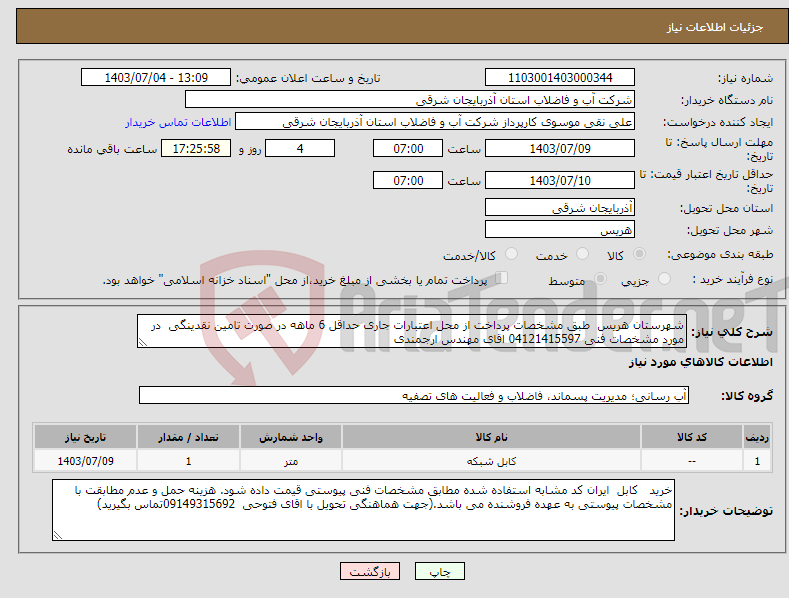Click the remaining time field 17:25:58
Image resolution: width=789 pixels, height=598 pixels.
click(196, 148)
